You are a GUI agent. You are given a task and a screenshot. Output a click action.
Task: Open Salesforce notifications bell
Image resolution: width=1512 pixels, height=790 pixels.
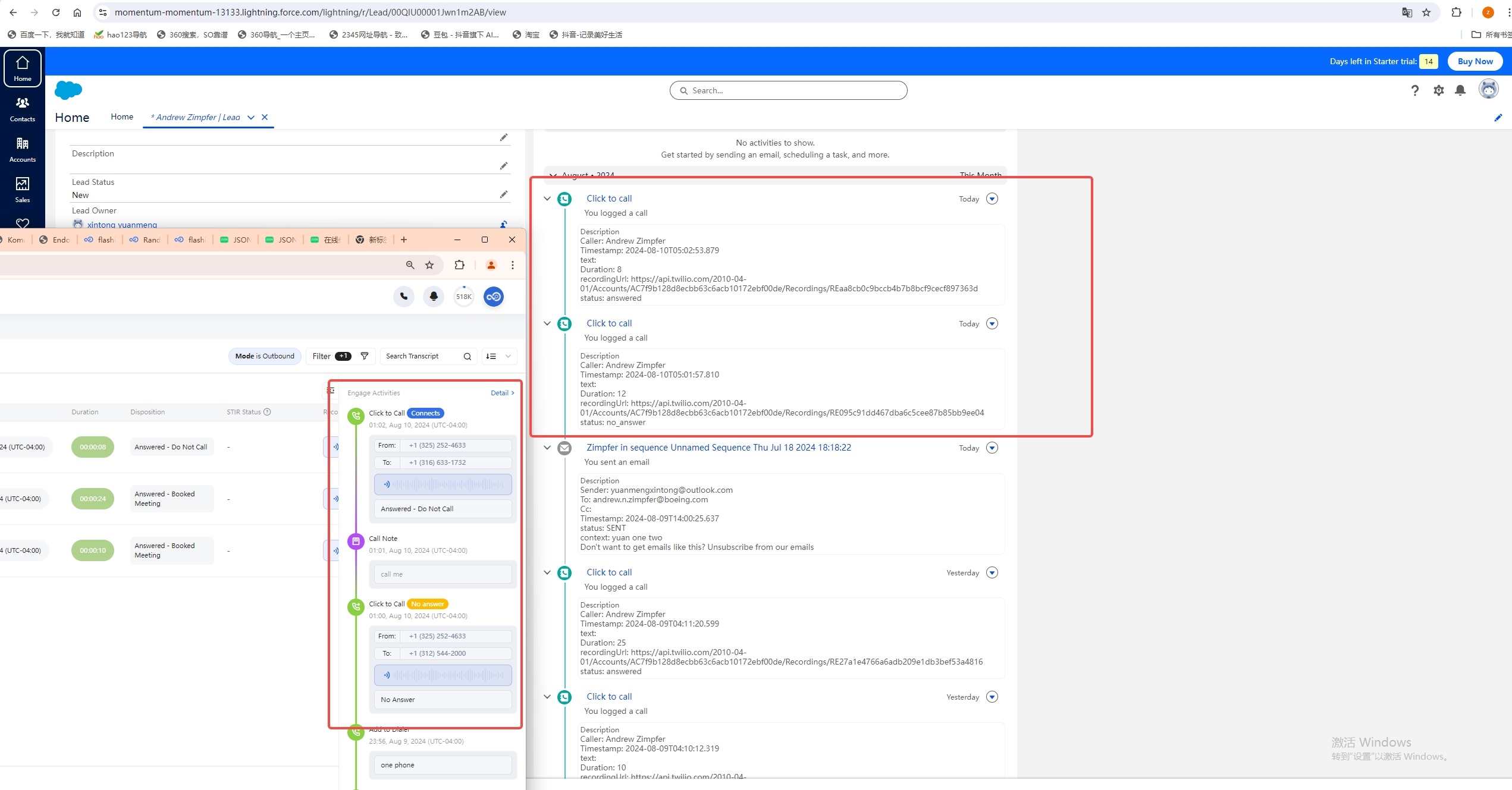coord(1460,90)
